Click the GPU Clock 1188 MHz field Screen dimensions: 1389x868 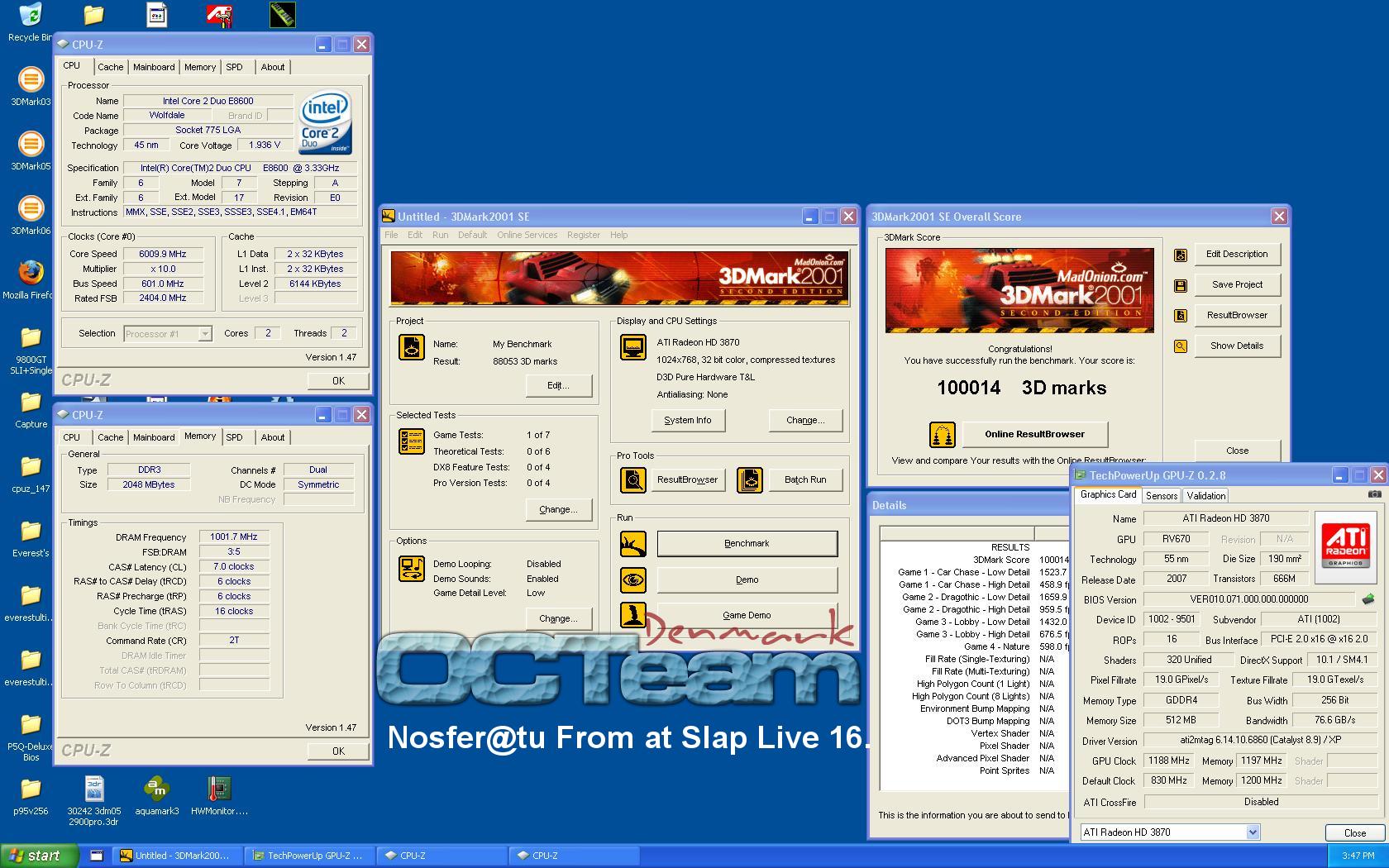click(x=1169, y=761)
